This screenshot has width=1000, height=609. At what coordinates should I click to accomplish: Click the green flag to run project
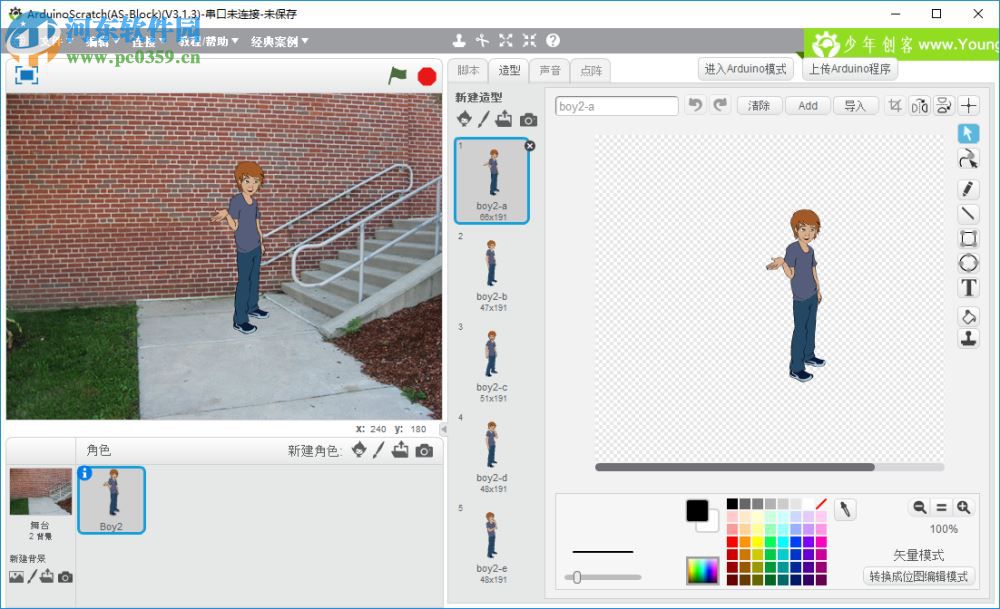(x=398, y=75)
